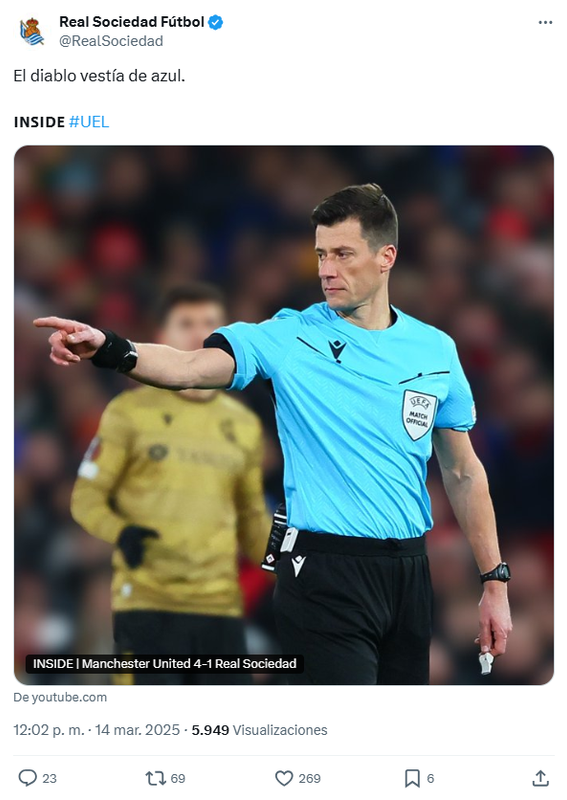Click the Real Sociedad profile avatar
Image resolution: width=567 pixels, height=800 pixels.
click(x=32, y=32)
